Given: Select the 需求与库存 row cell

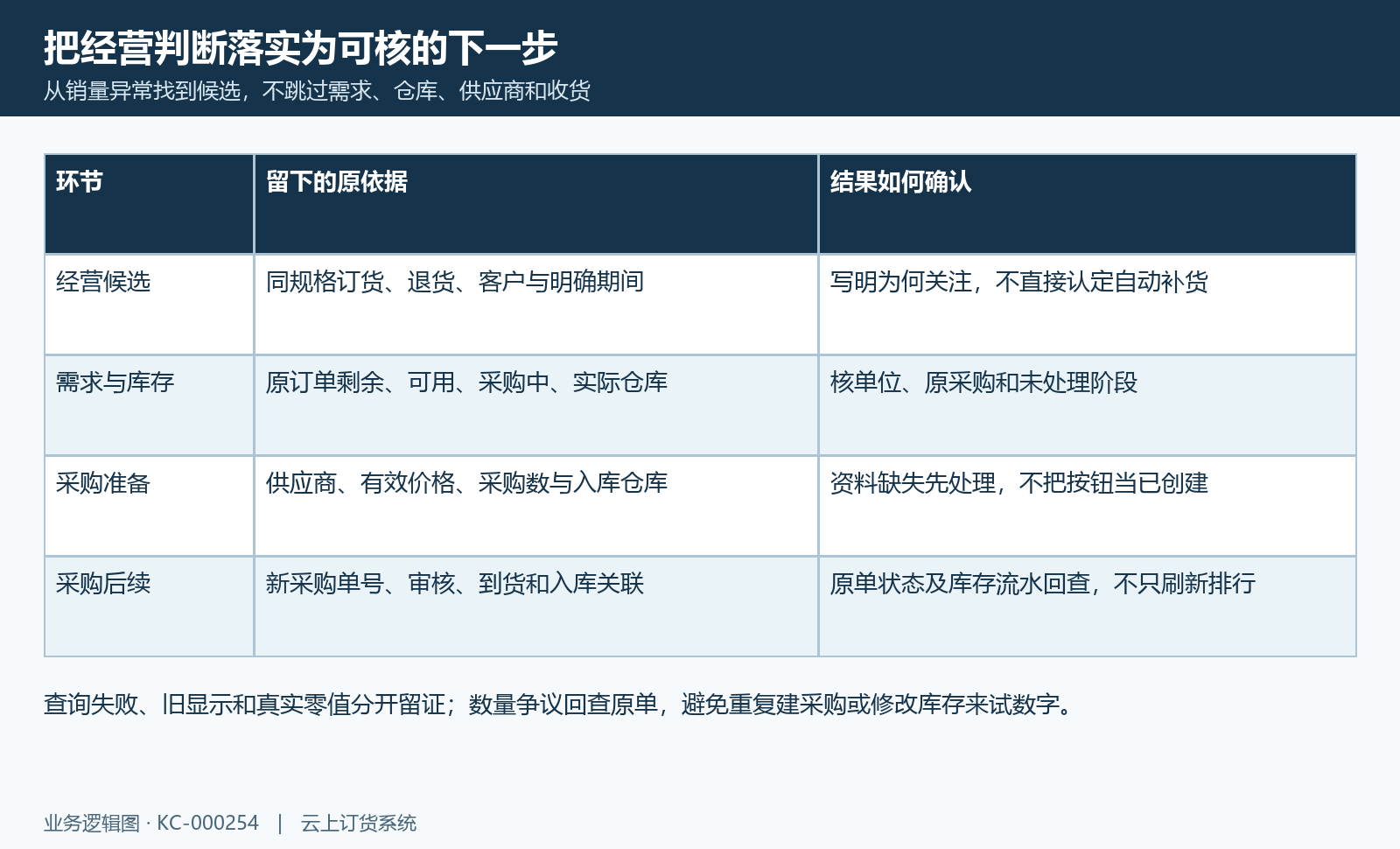Looking at the screenshot, I should pyautogui.click(x=150, y=405).
